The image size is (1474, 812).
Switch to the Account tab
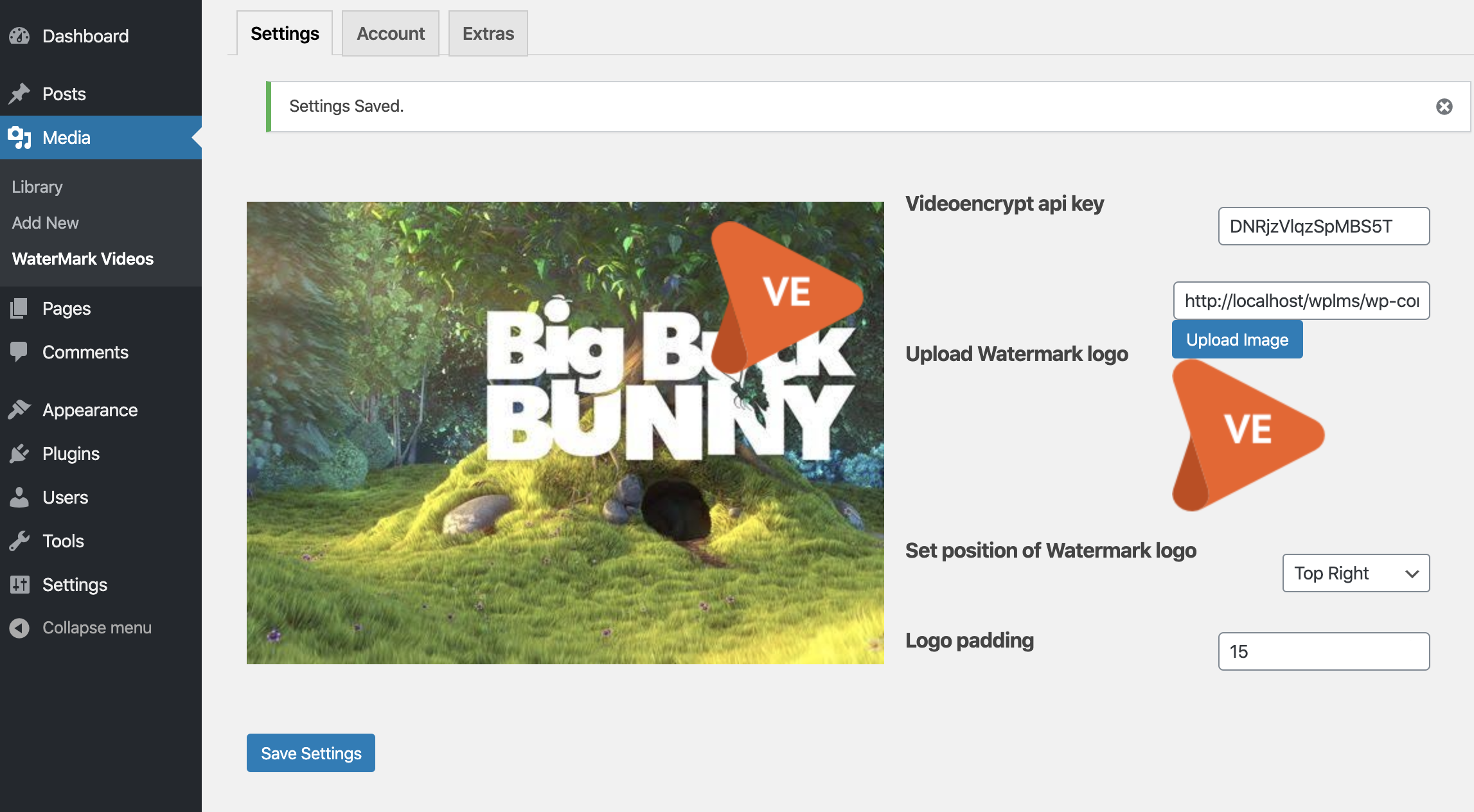tap(391, 33)
